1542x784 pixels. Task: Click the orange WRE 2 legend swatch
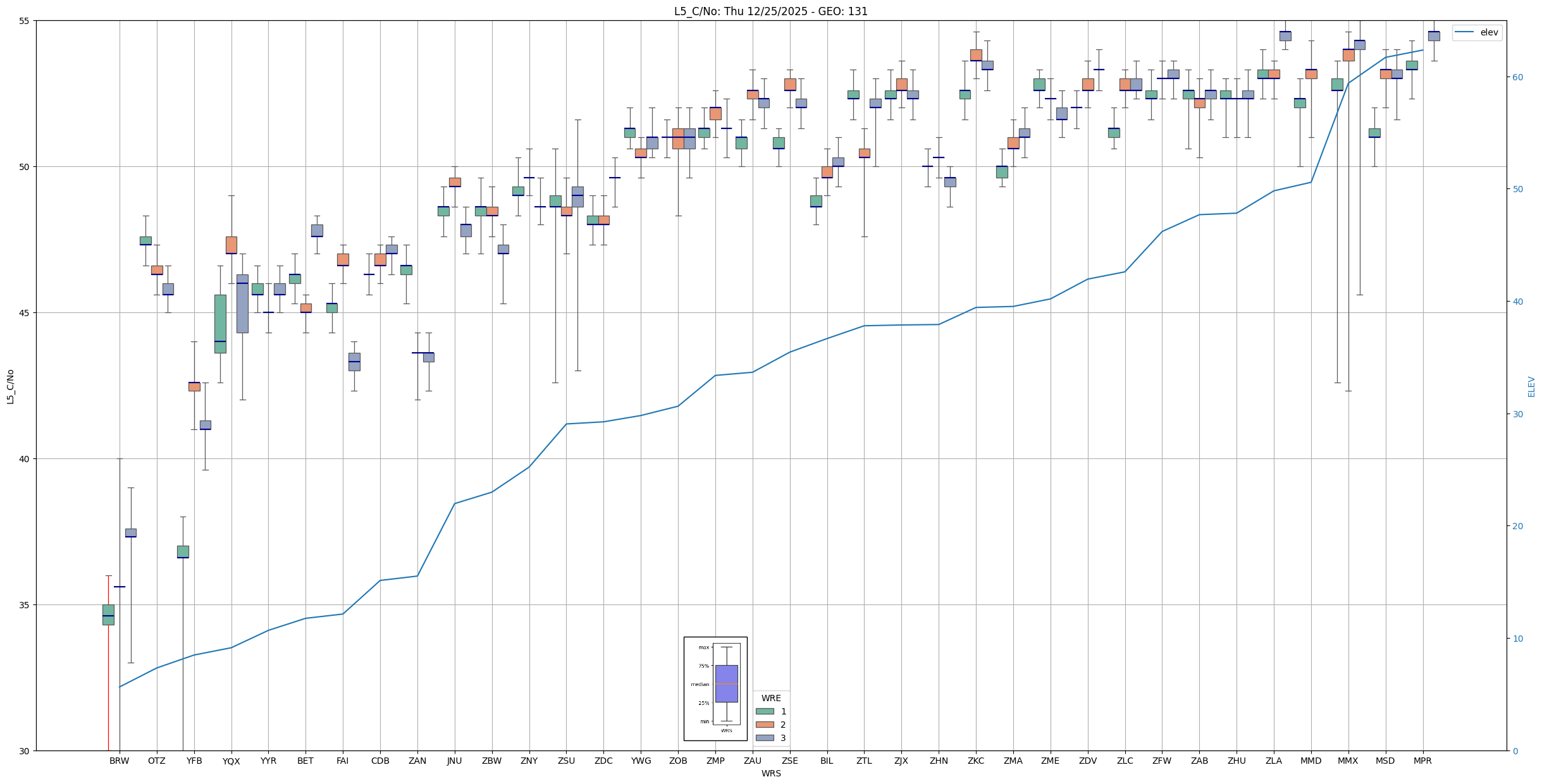765,725
